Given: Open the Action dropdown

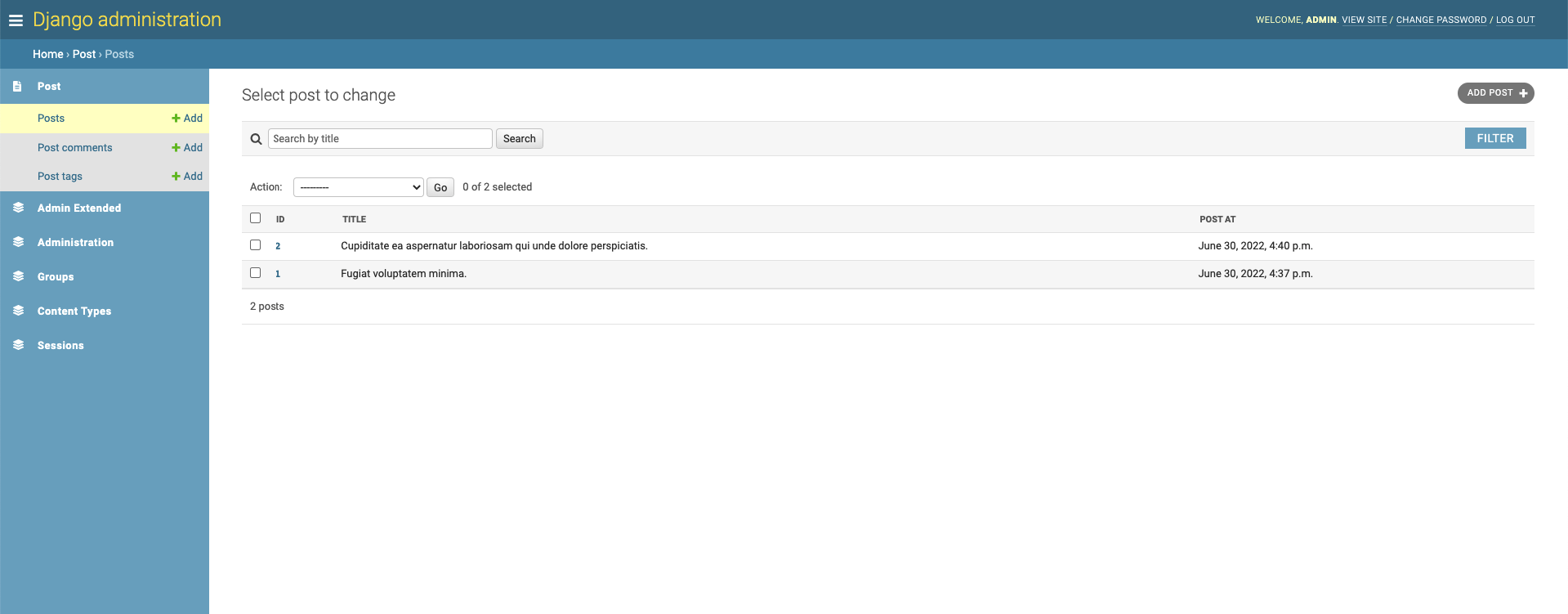Looking at the screenshot, I should click(358, 187).
